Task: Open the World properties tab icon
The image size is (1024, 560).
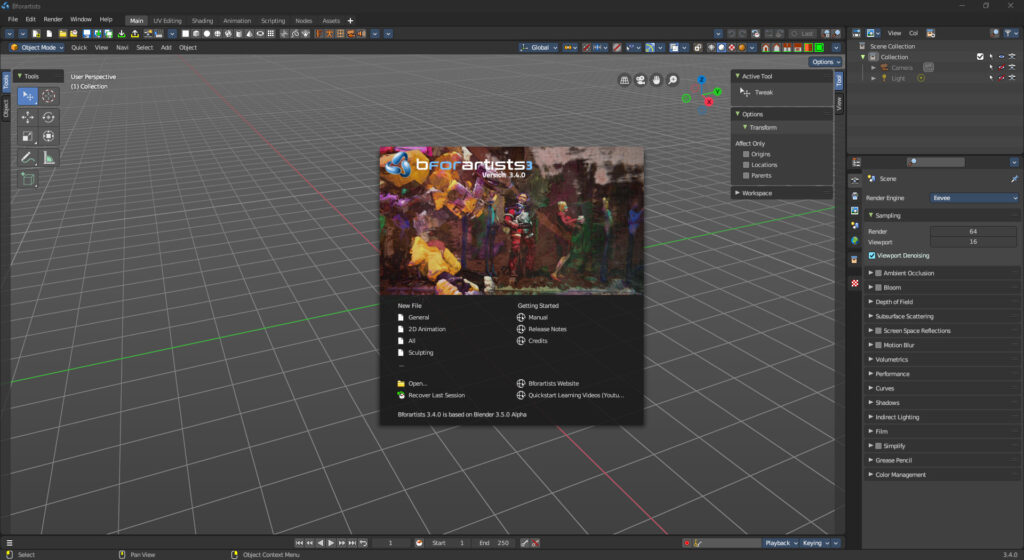Action: pos(855,241)
